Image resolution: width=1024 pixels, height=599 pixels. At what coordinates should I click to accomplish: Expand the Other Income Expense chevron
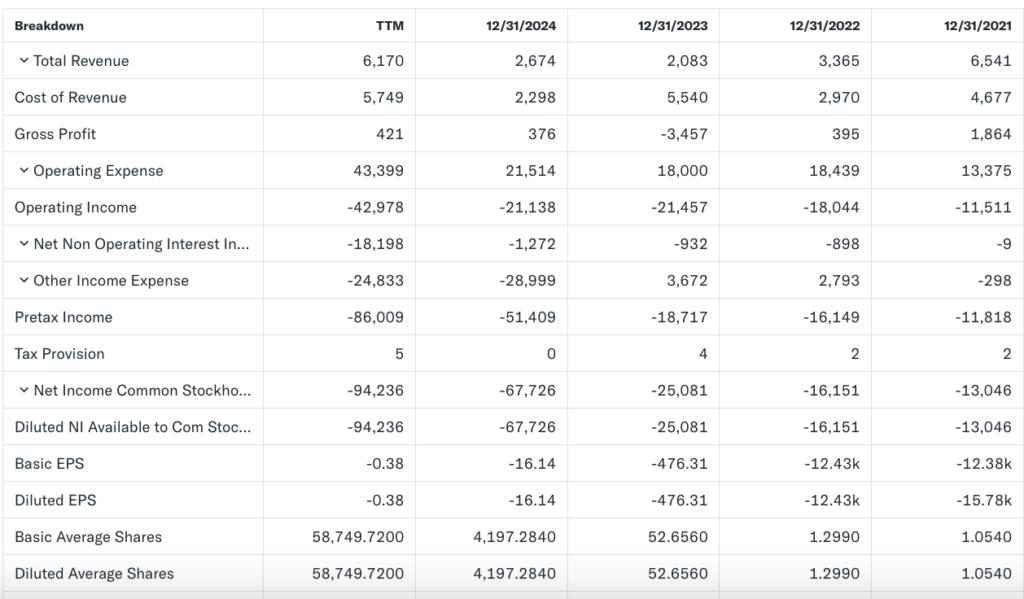(x=24, y=281)
